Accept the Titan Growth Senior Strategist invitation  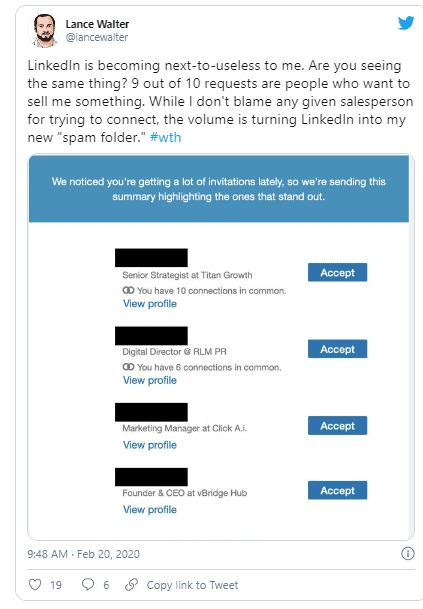coord(337,272)
